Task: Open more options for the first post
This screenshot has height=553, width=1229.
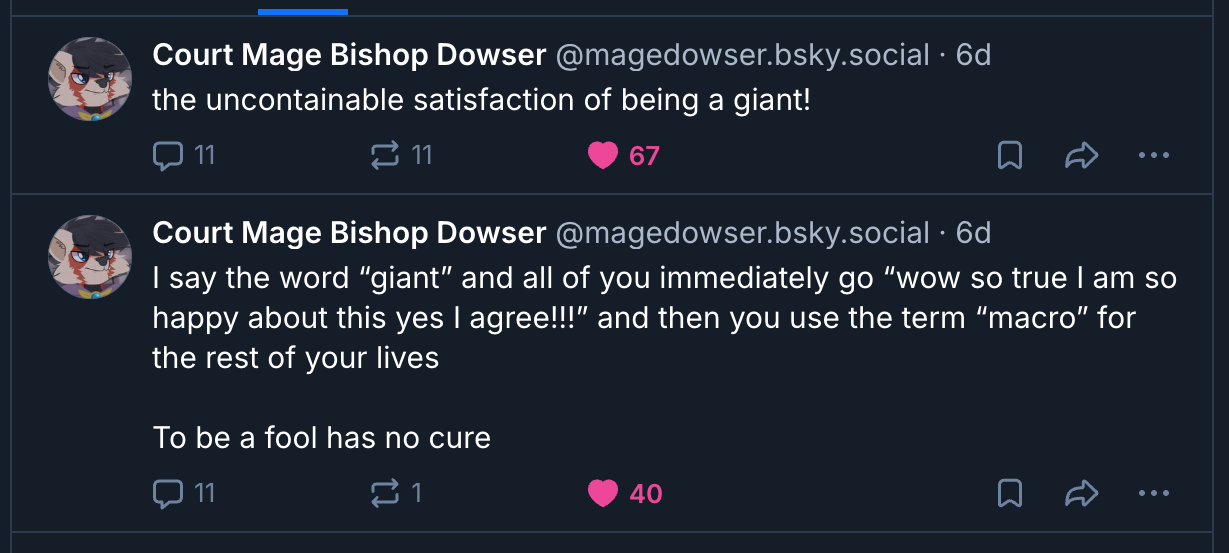Action: tap(1154, 155)
